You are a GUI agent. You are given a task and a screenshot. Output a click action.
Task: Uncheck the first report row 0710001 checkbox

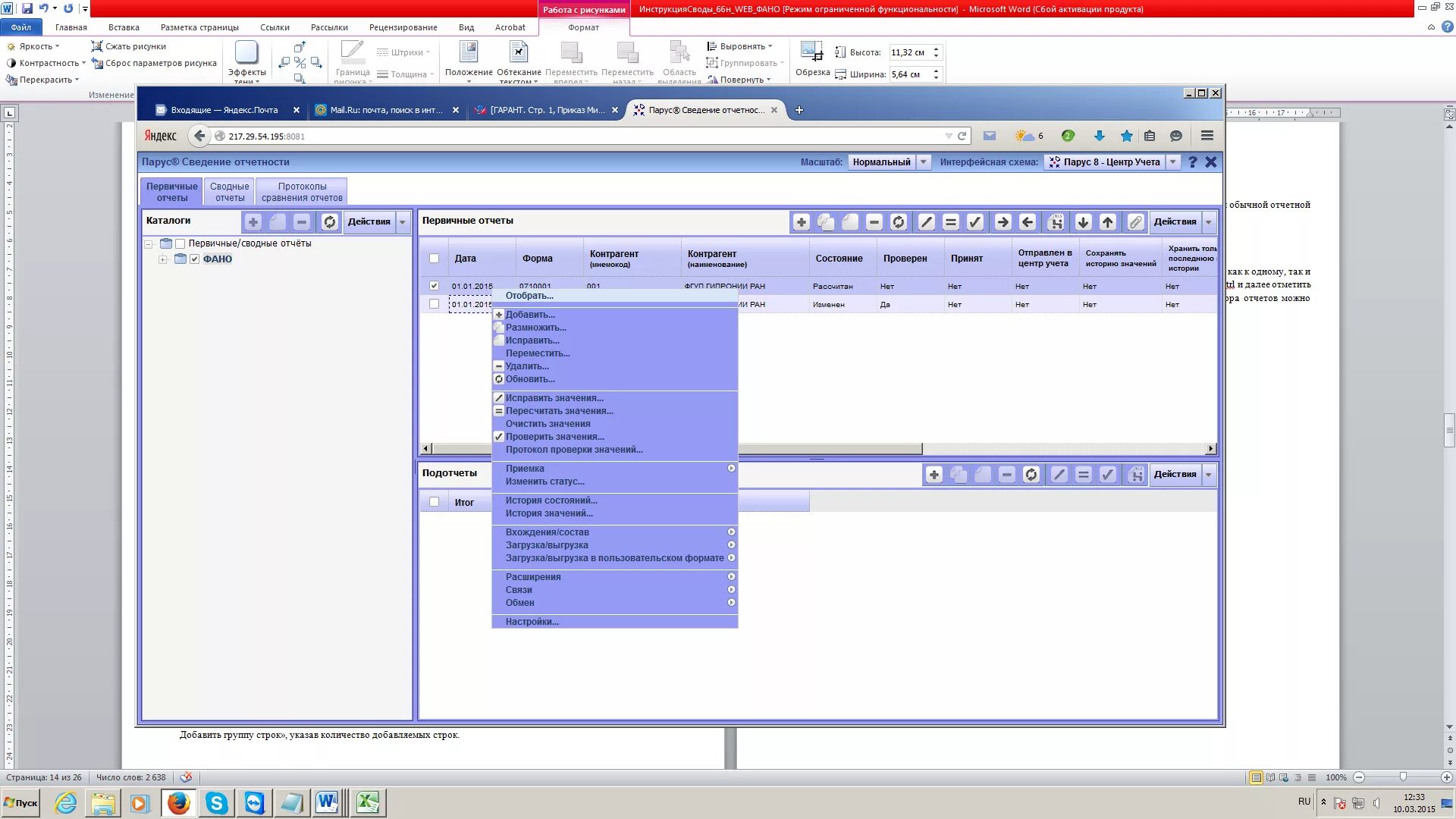click(x=434, y=286)
